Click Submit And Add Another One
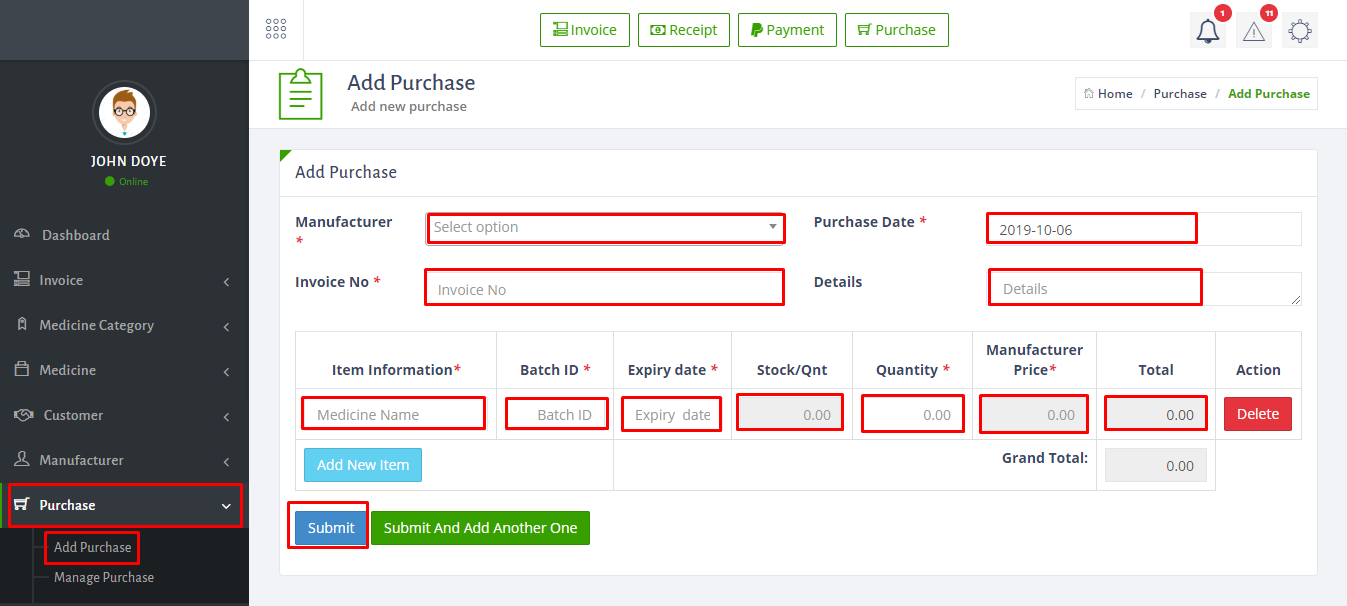Image resolution: width=1347 pixels, height=606 pixels. (480, 528)
